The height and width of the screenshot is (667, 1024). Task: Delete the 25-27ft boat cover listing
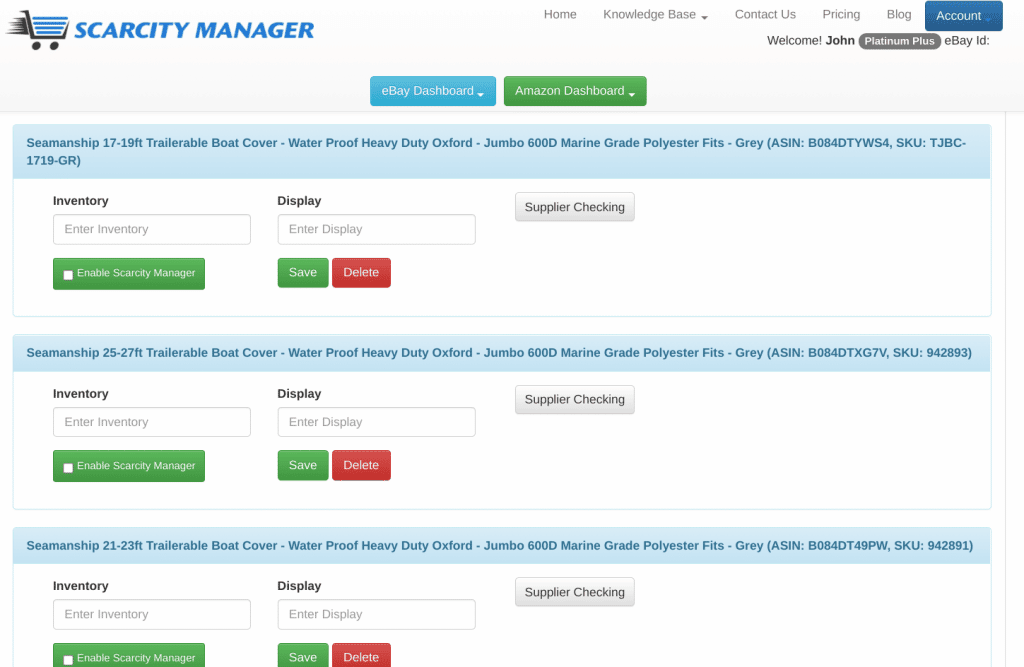pos(361,465)
